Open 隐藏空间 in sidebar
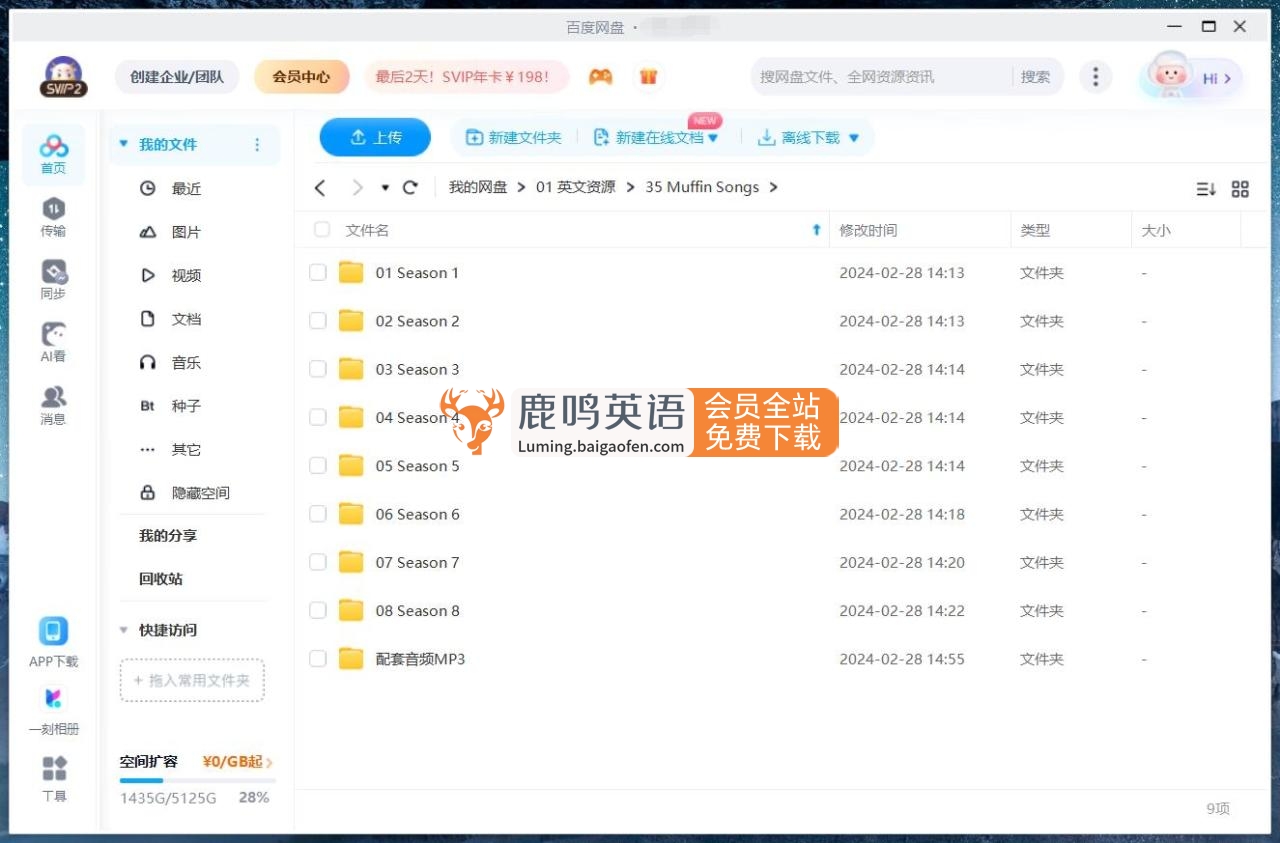Screen dimensions: 1280x843 click(x=186, y=493)
